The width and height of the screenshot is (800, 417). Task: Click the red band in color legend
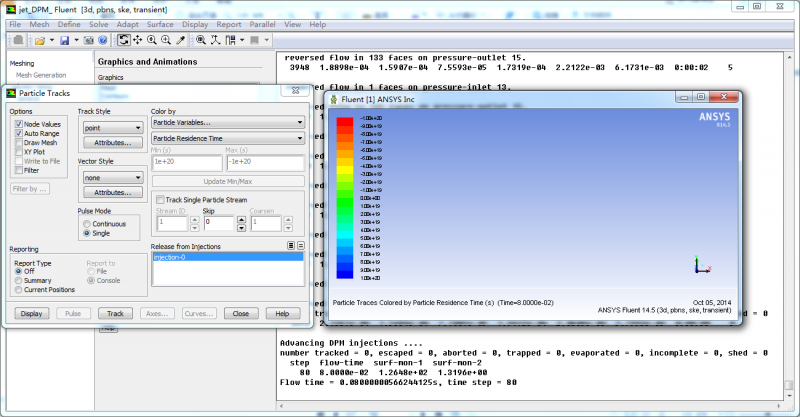tap(345, 122)
